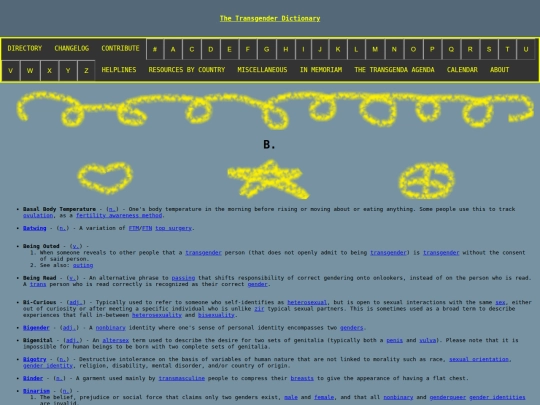Jump to letter H entries
The width and height of the screenshot is (540, 405).
(x=285, y=49)
